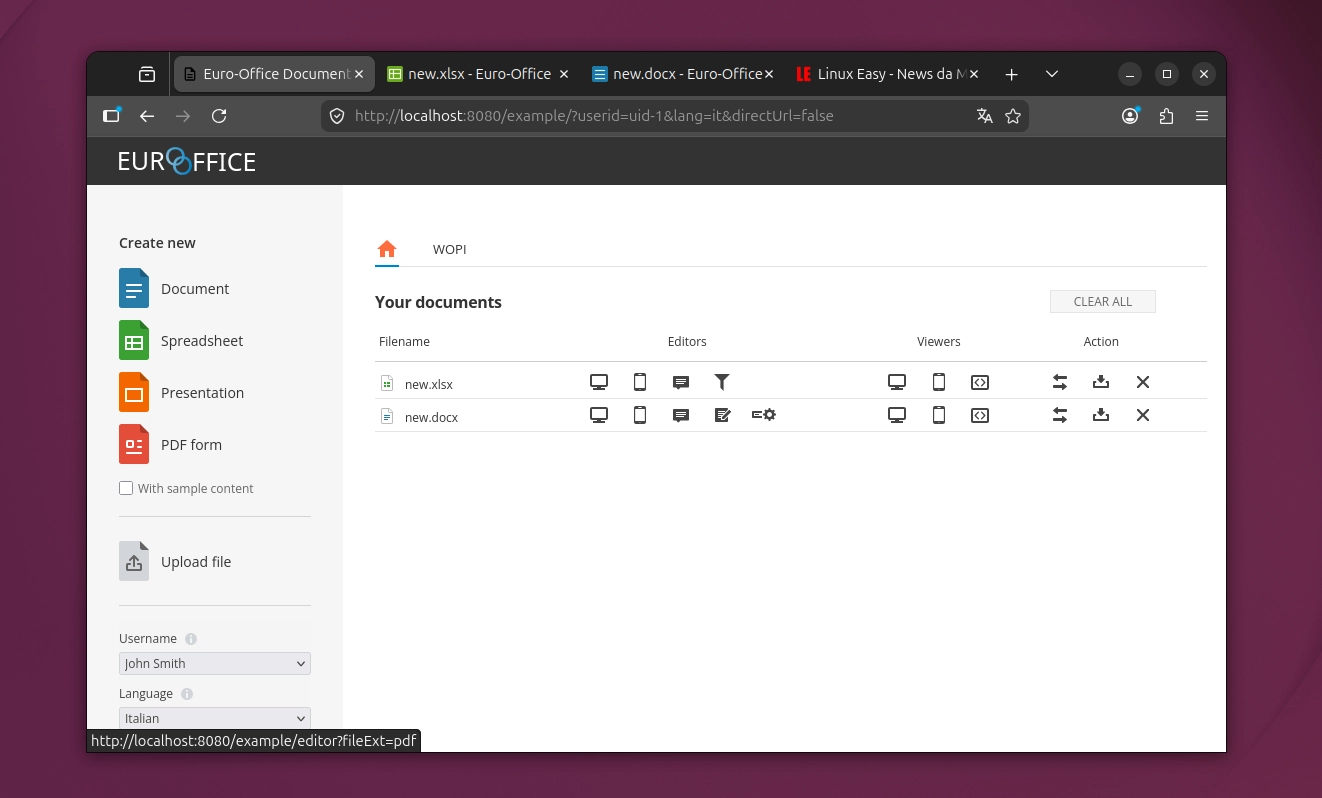Open new.docx in desktop viewer

coord(897,415)
